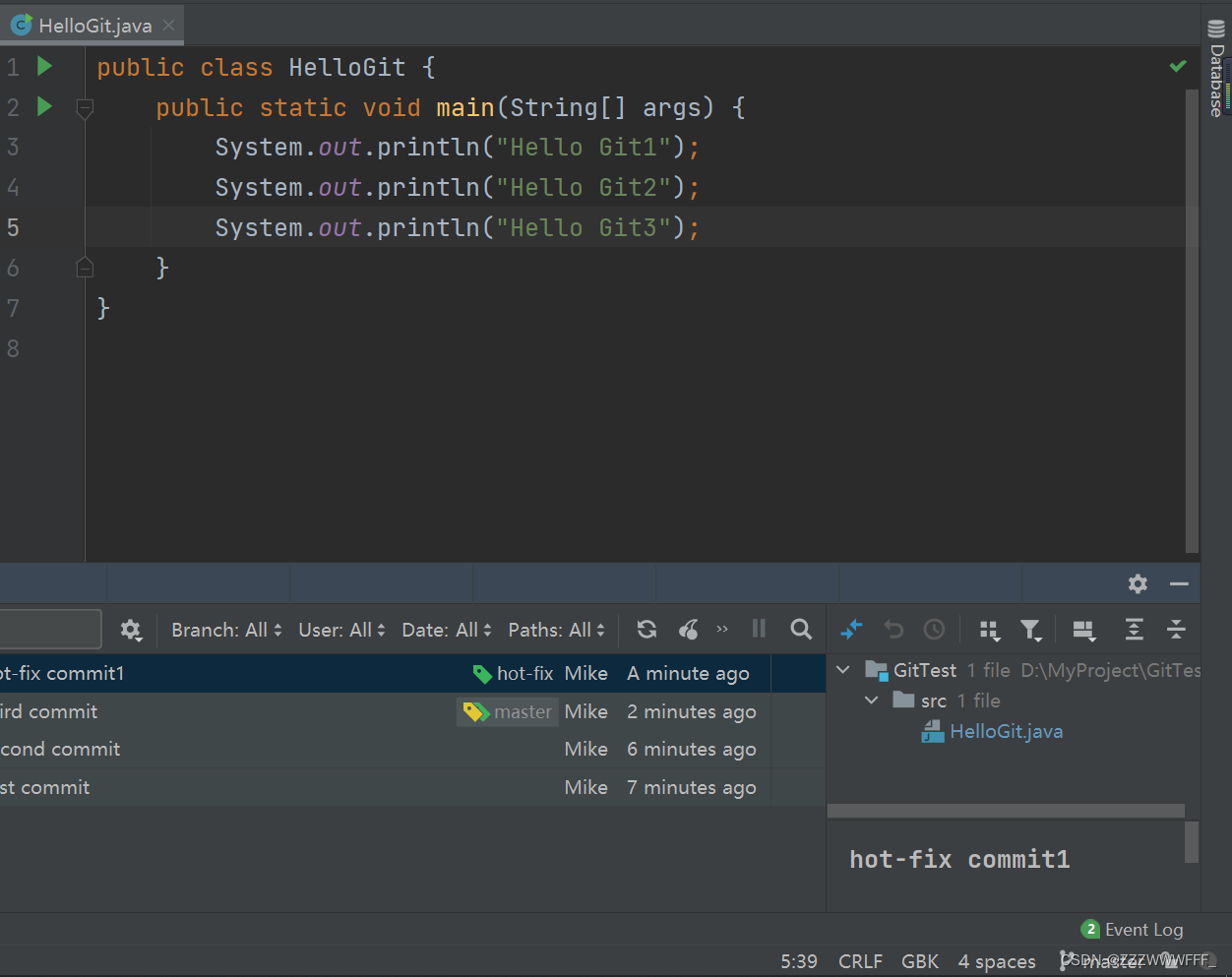Collapse the main method fold marker
1232x977 pixels.
(85, 108)
